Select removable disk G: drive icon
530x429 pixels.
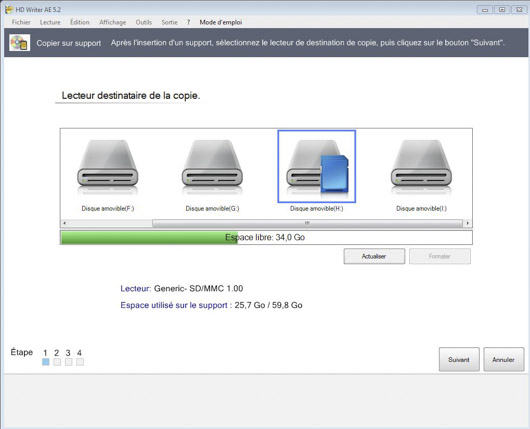tap(212, 167)
